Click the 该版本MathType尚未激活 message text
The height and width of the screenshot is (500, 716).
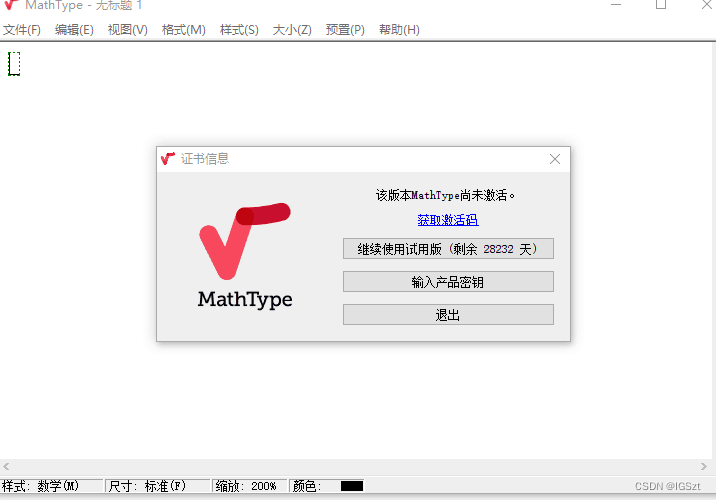pyautogui.click(x=445, y=195)
